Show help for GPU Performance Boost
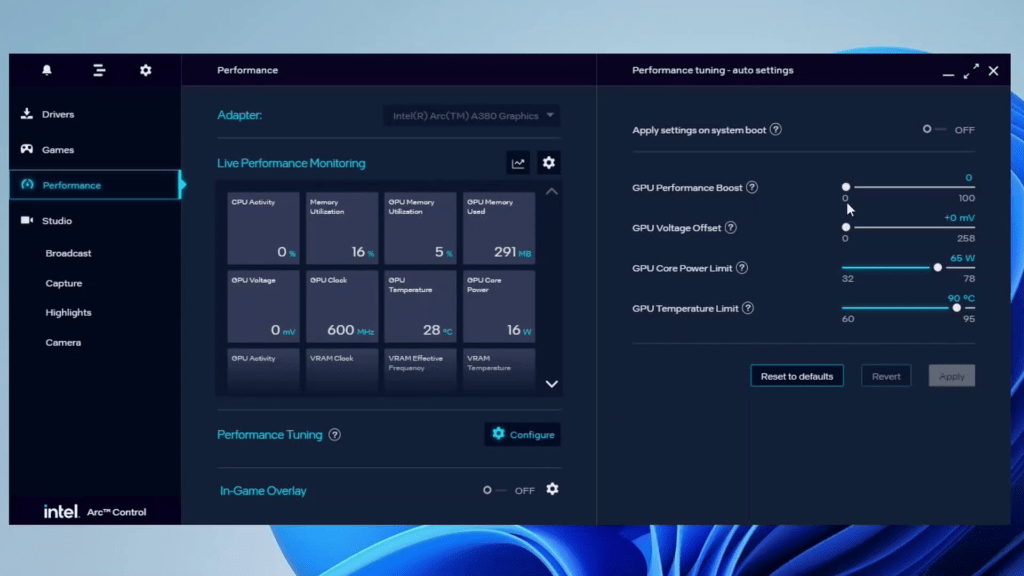1024x576 pixels. pos(752,187)
